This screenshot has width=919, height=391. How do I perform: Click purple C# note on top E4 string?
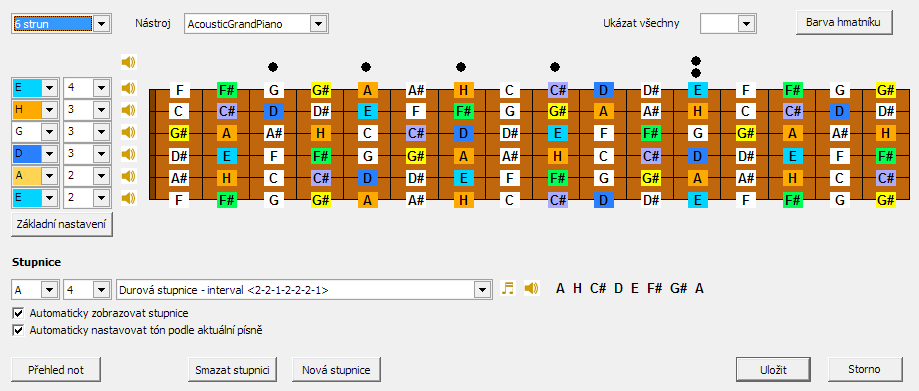[x=558, y=90]
